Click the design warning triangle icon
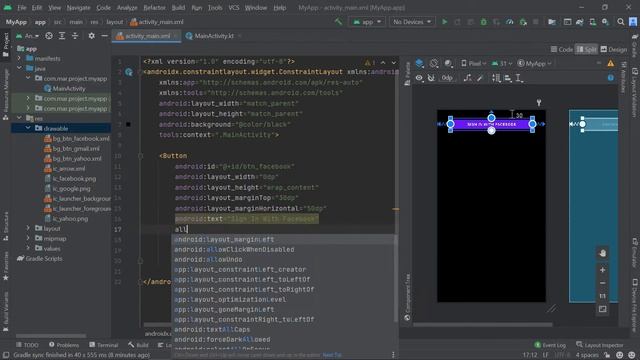The height and width of the screenshot is (360, 640). point(611,63)
